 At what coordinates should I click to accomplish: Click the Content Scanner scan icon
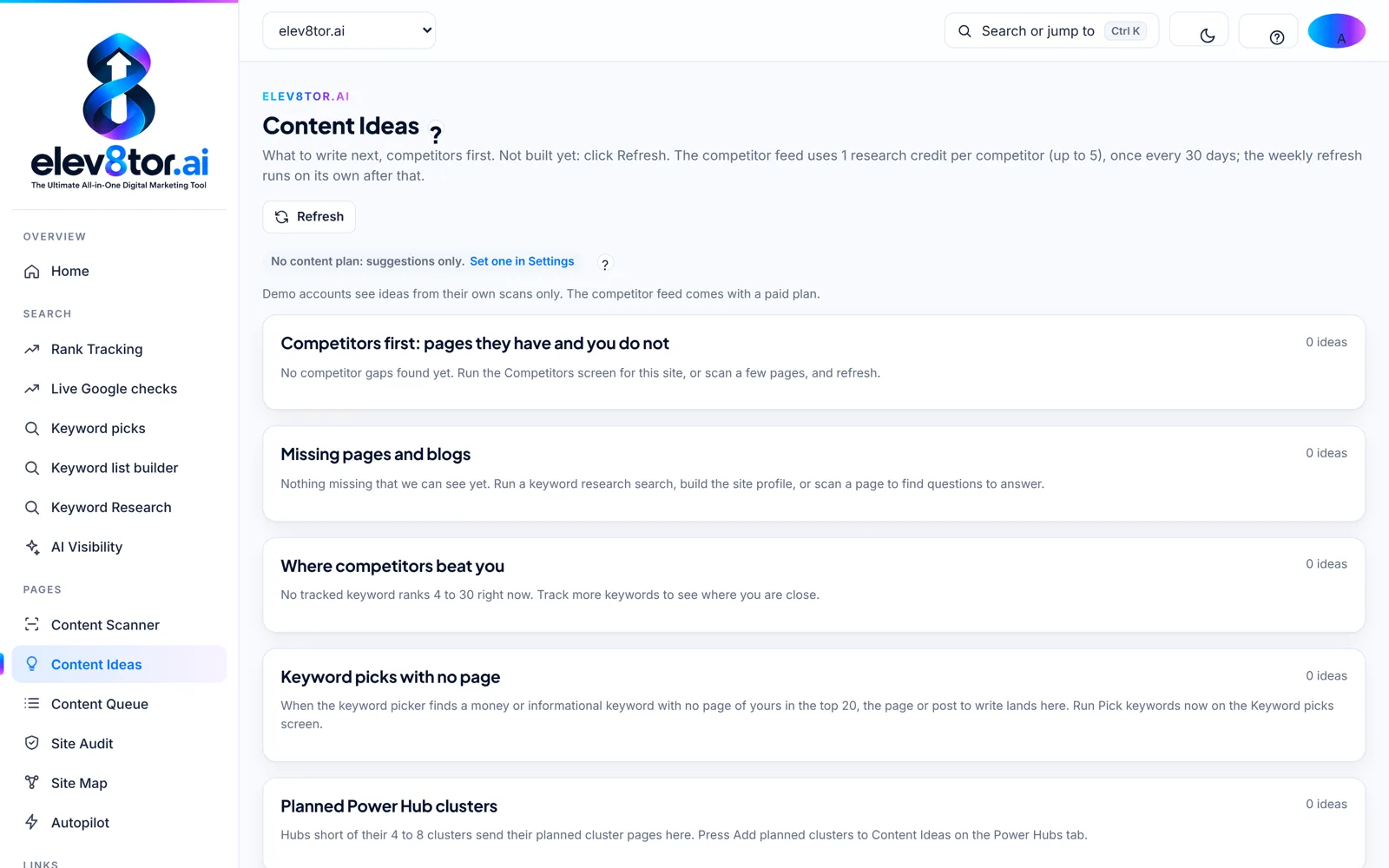[32, 624]
